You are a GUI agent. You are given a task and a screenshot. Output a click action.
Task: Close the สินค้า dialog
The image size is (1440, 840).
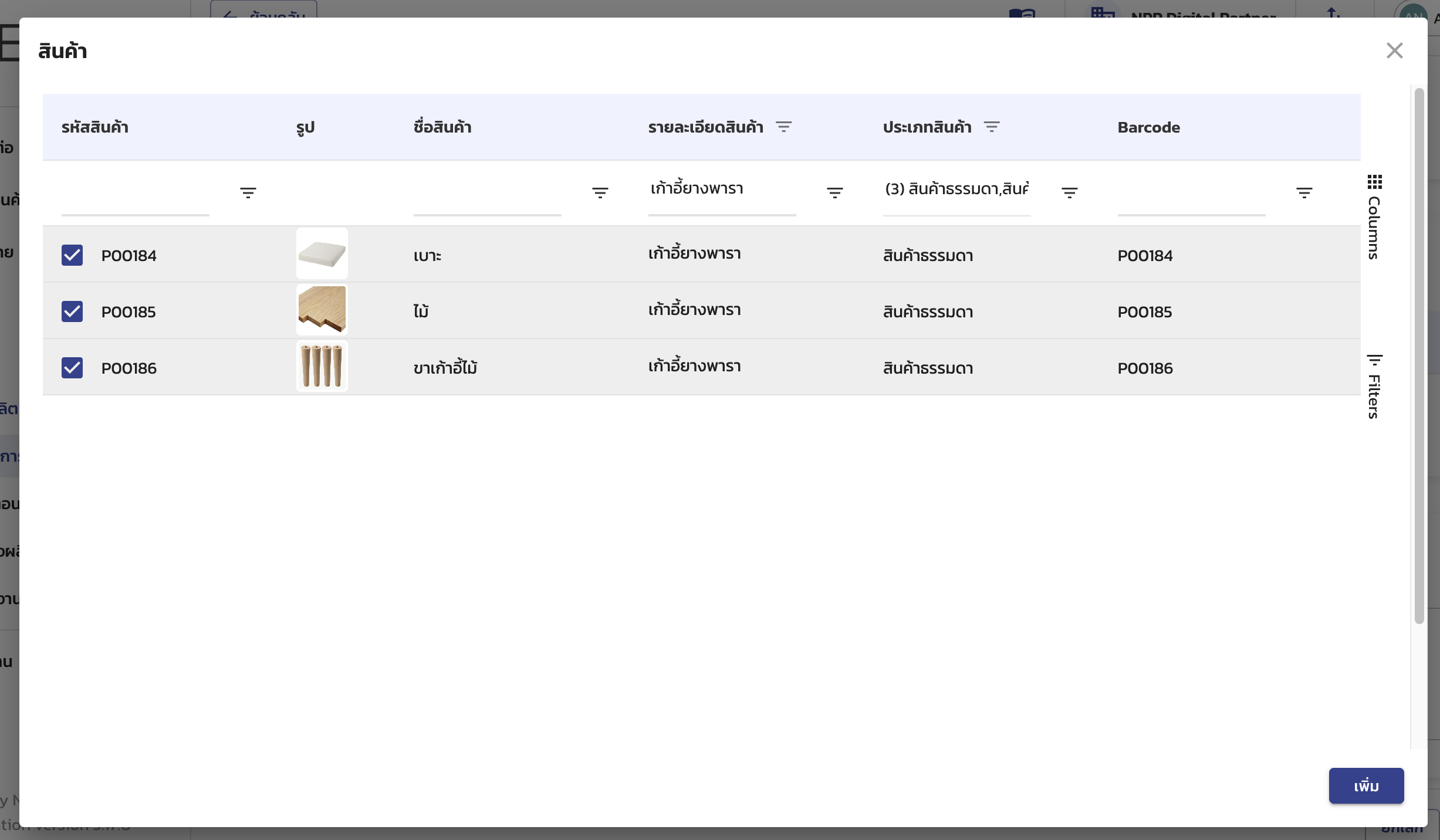pyautogui.click(x=1395, y=50)
